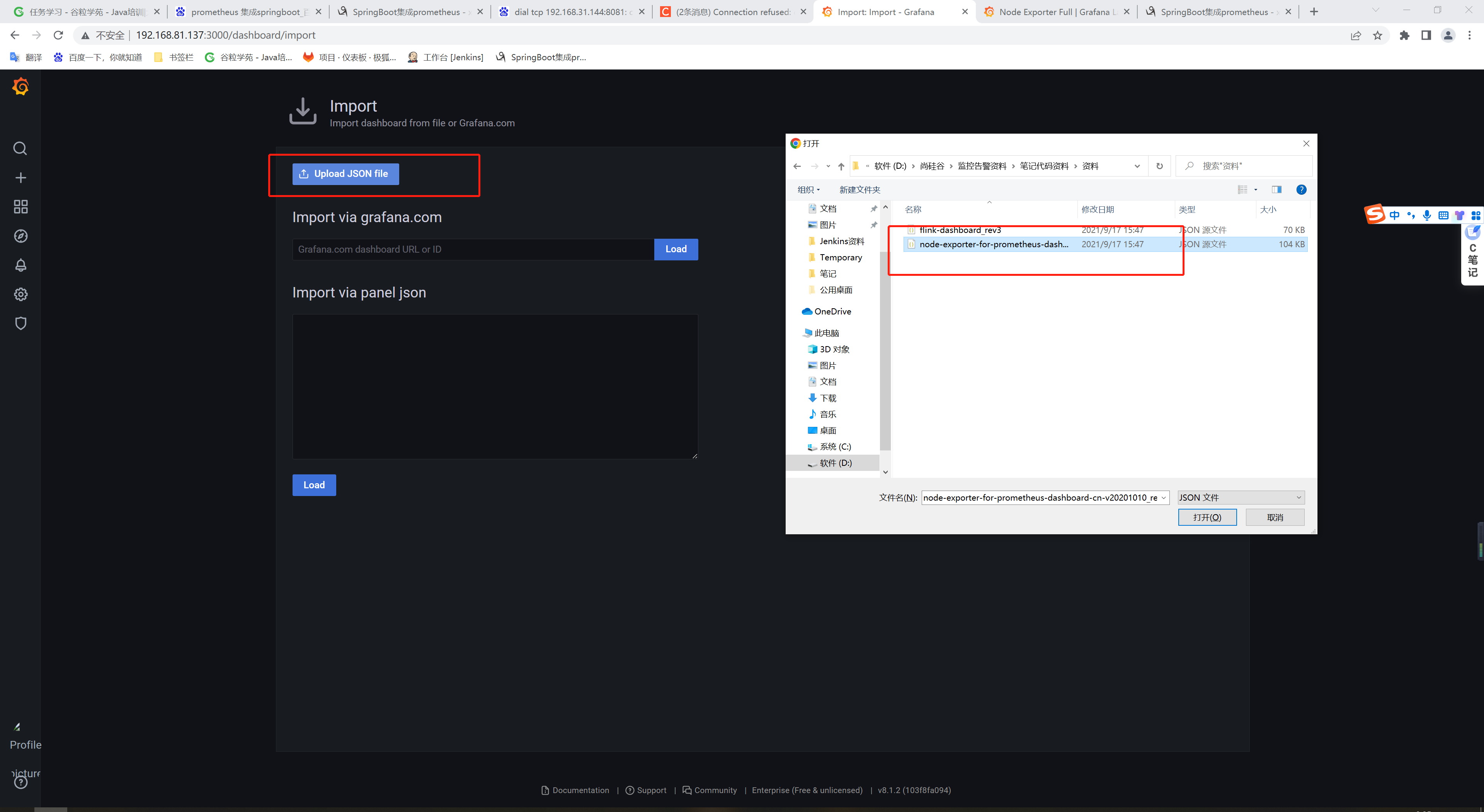Open the Dashboards grid icon
Image resolution: width=1484 pixels, height=812 pixels.
tap(21, 207)
